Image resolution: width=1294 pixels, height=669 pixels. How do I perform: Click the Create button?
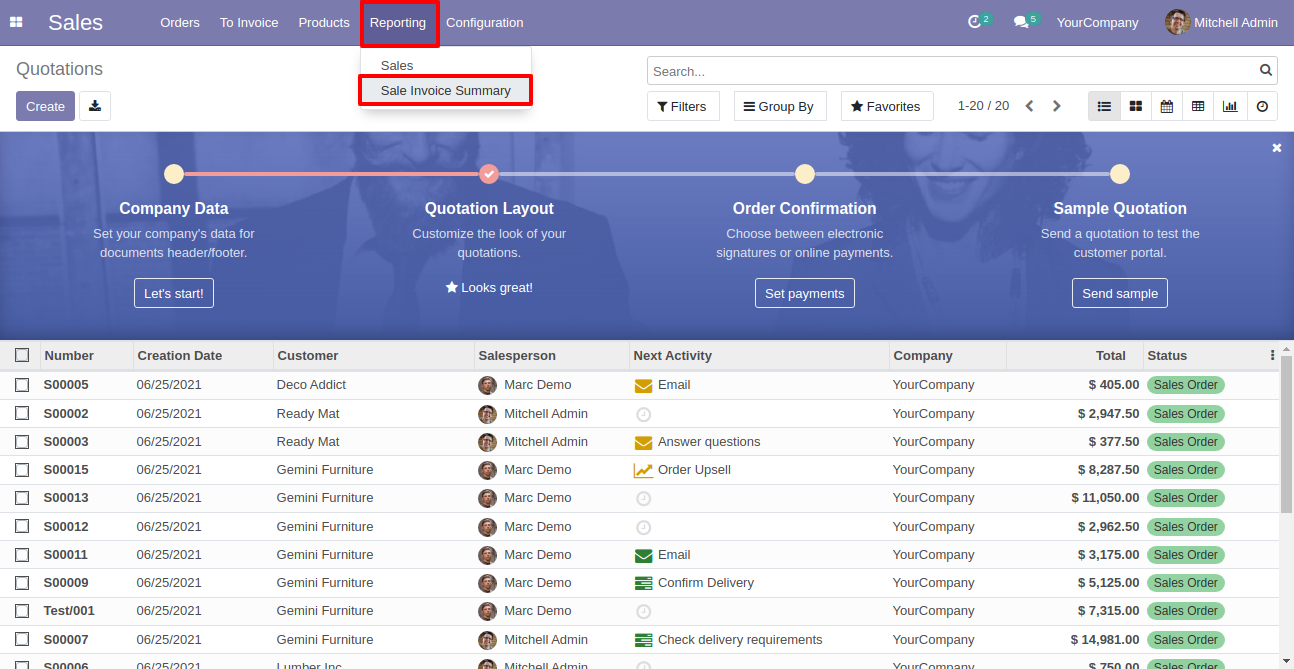(x=45, y=106)
